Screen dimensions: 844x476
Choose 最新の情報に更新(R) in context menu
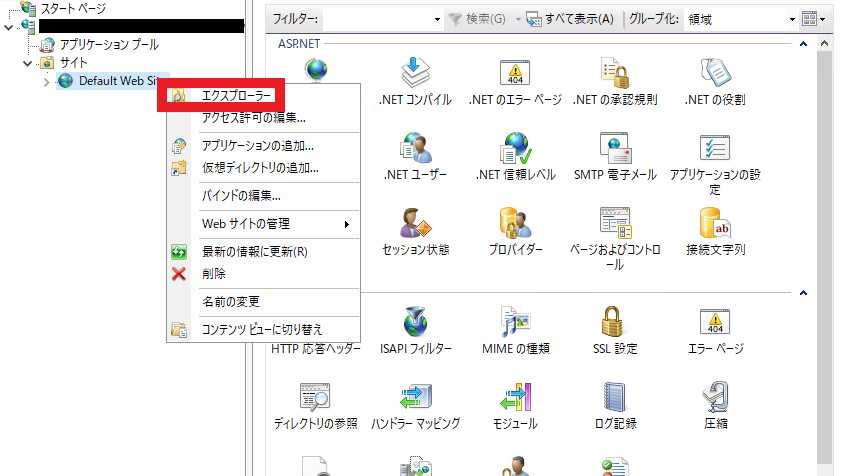coord(263,251)
